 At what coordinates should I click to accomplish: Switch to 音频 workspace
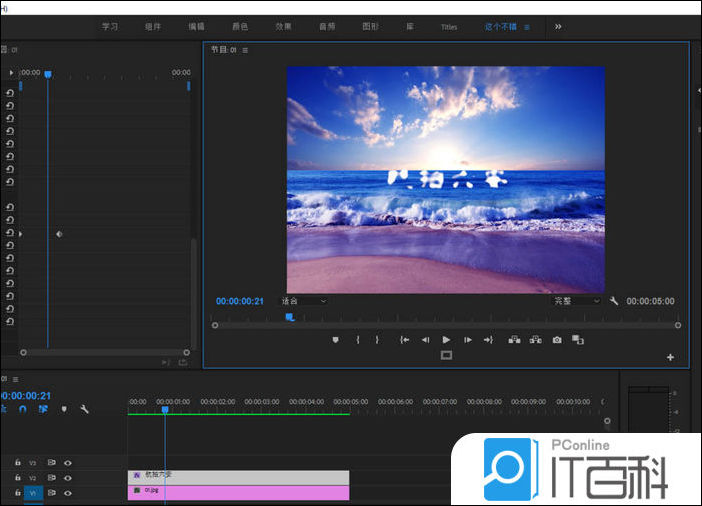click(x=327, y=27)
